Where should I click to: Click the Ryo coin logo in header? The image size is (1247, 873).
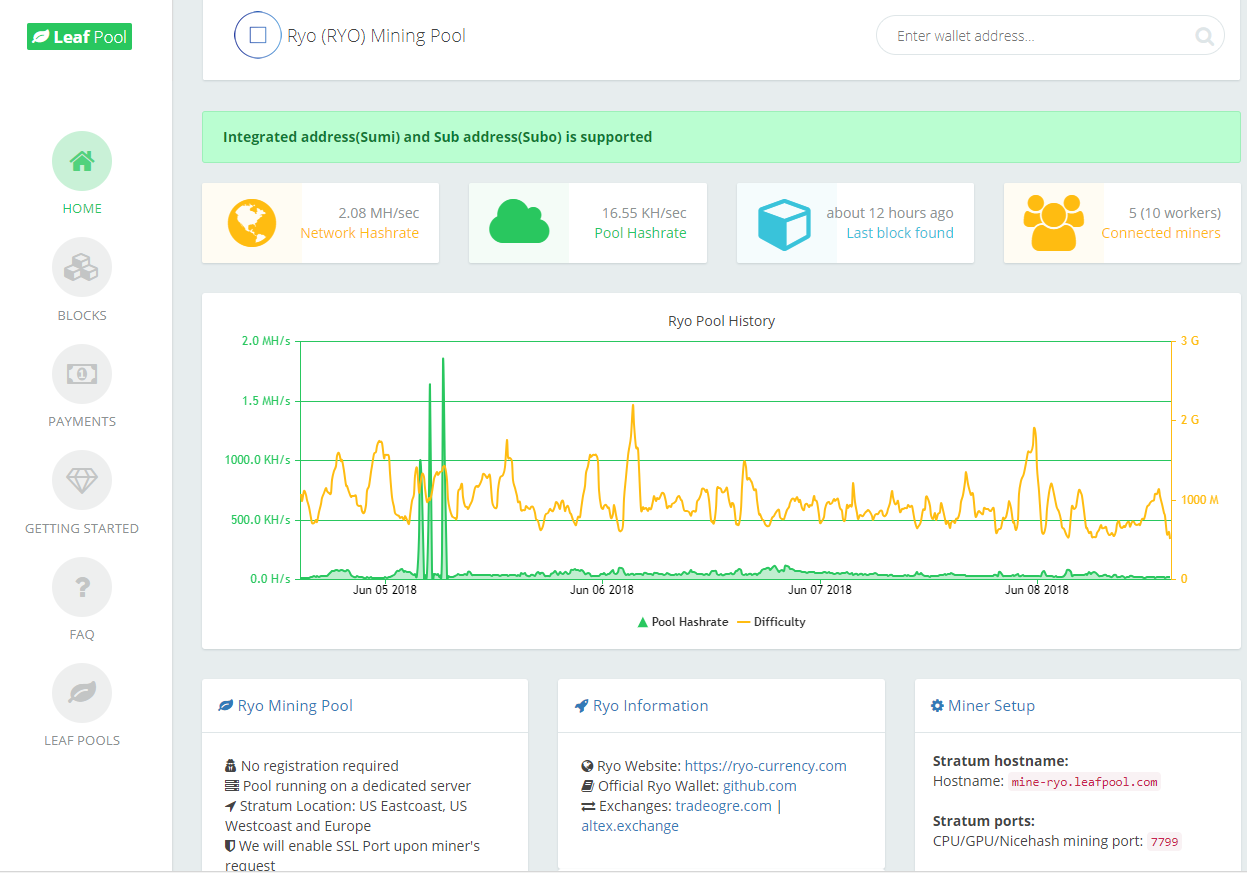tap(258, 35)
